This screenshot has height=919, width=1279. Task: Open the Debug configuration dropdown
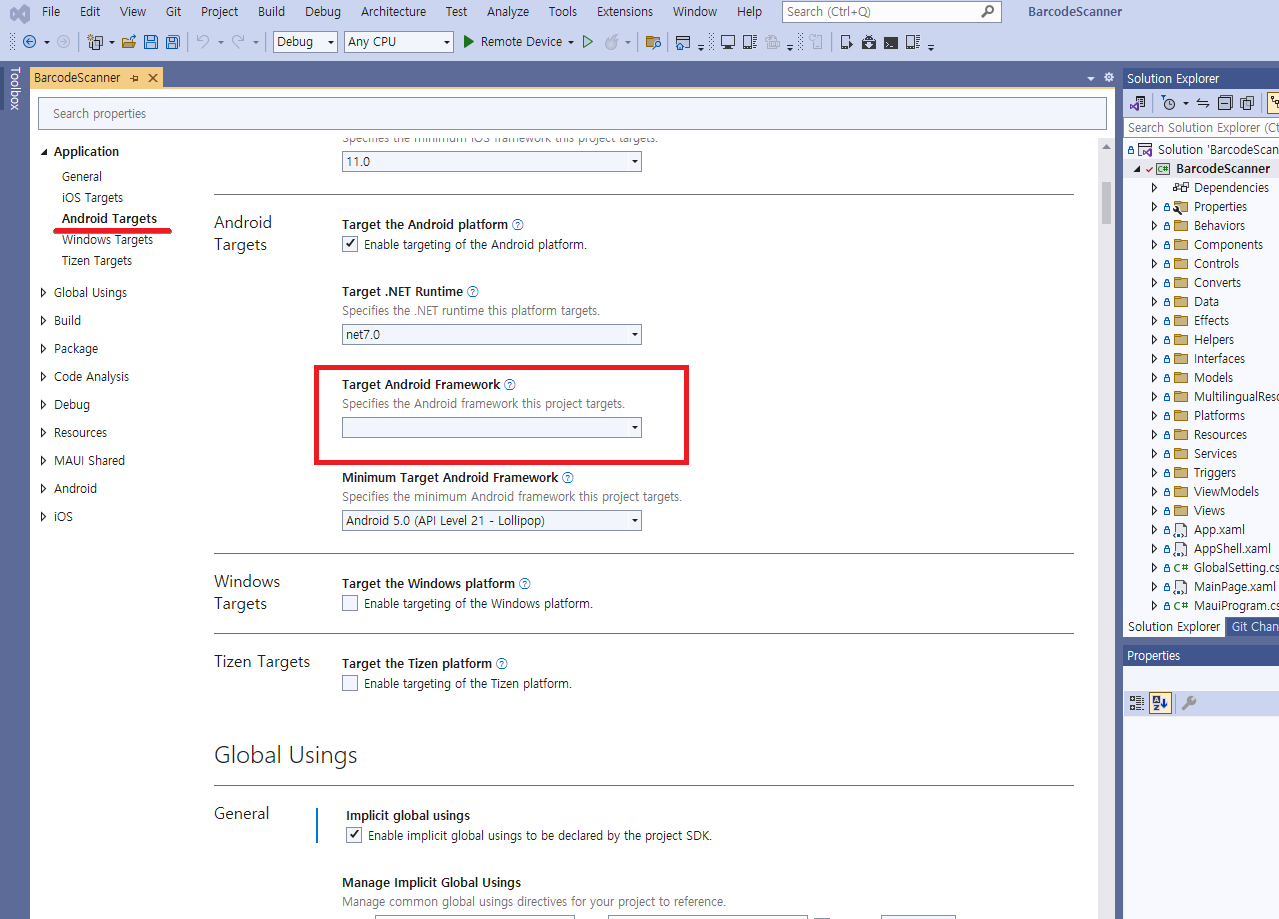[x=306, y=42]
